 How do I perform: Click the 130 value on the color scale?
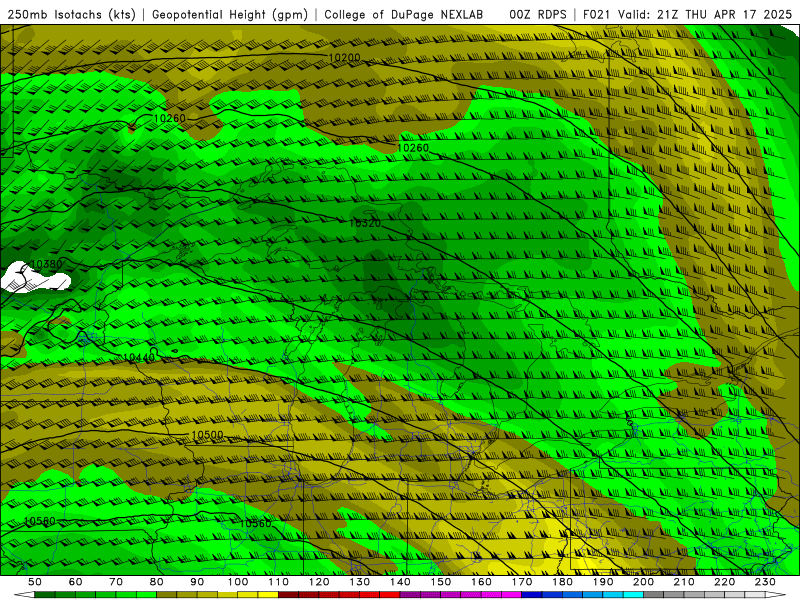[x=360, y=582]
